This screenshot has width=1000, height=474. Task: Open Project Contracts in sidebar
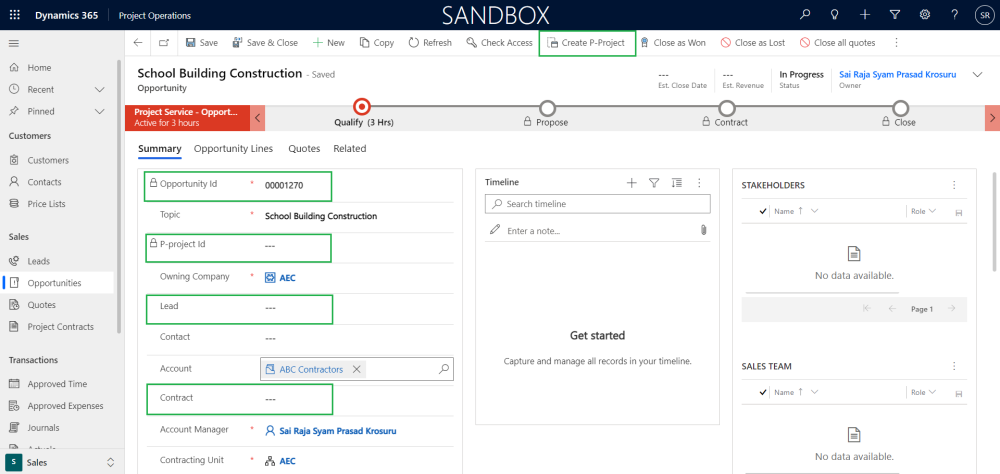pyautogui.click(x=59, y=326)
